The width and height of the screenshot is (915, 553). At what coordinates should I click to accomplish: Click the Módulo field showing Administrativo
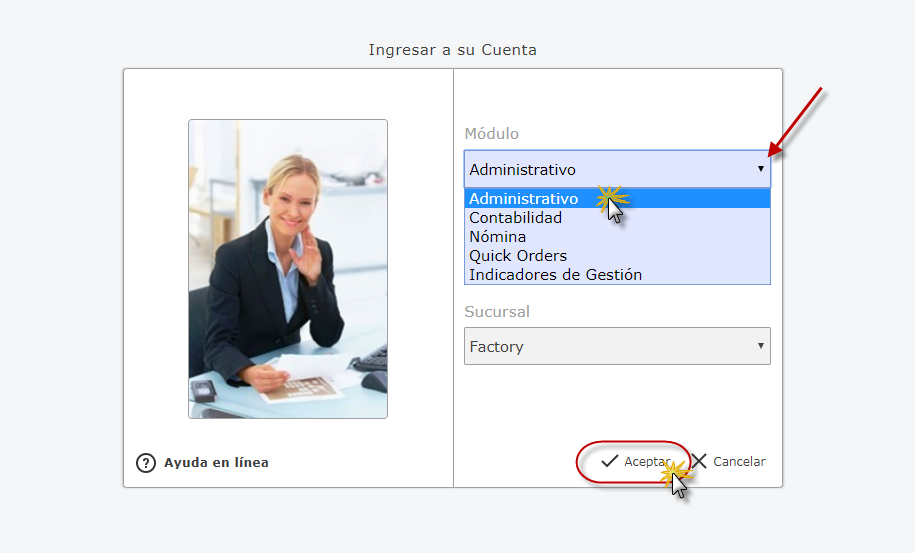pos(600,169)
